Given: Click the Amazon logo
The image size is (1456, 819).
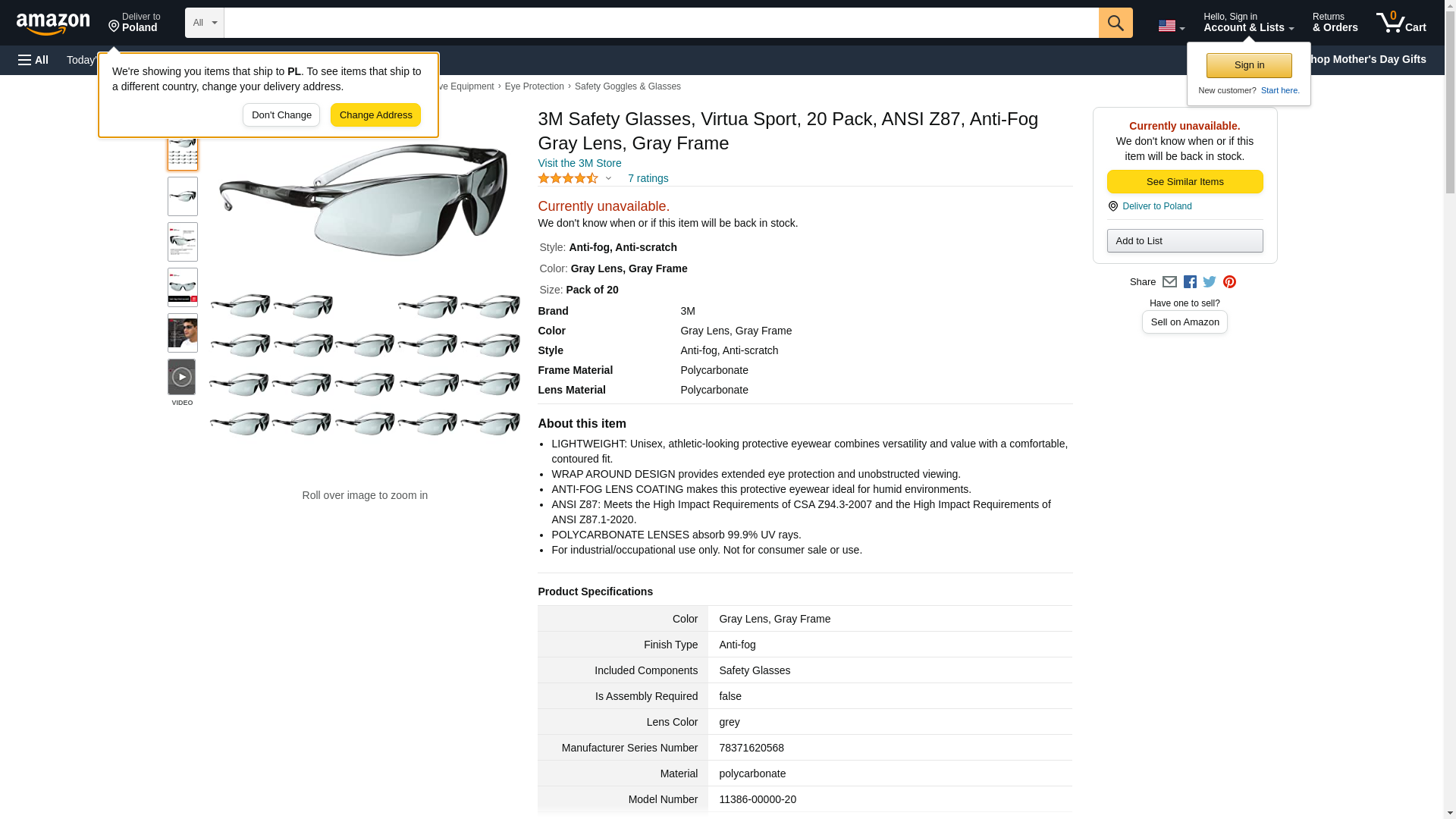Looking at the screenshot, I should coord(53,24).
